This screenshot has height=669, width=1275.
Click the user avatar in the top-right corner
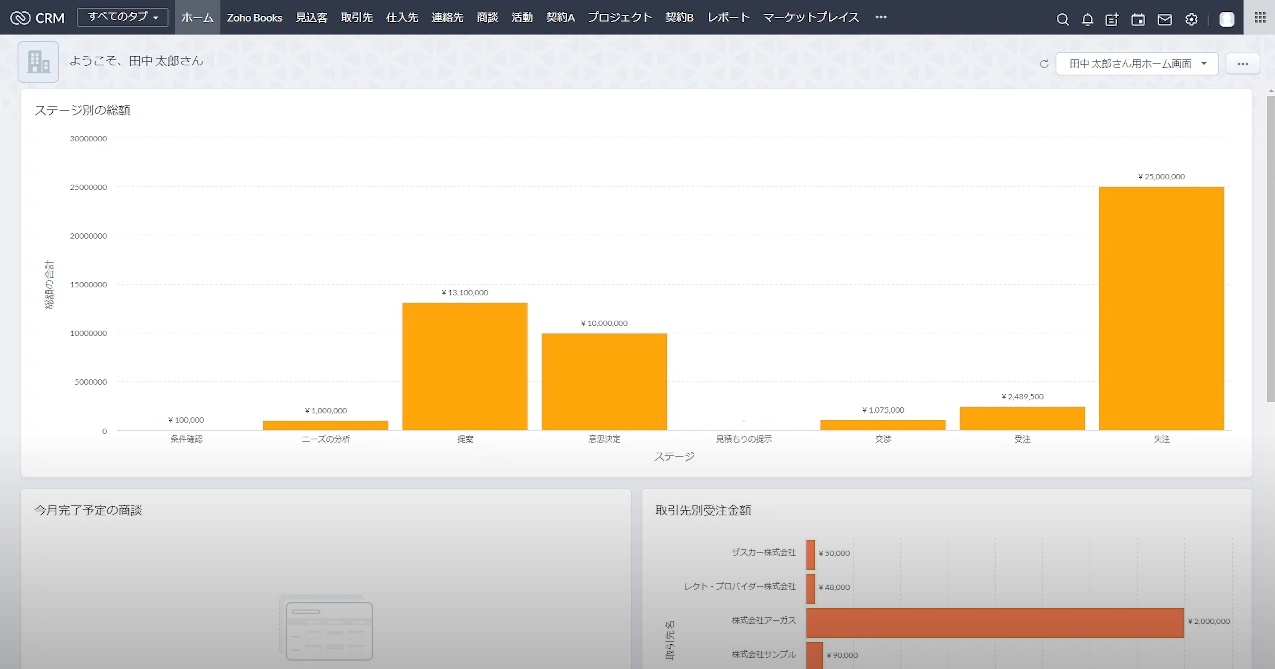pos(1226,17)
